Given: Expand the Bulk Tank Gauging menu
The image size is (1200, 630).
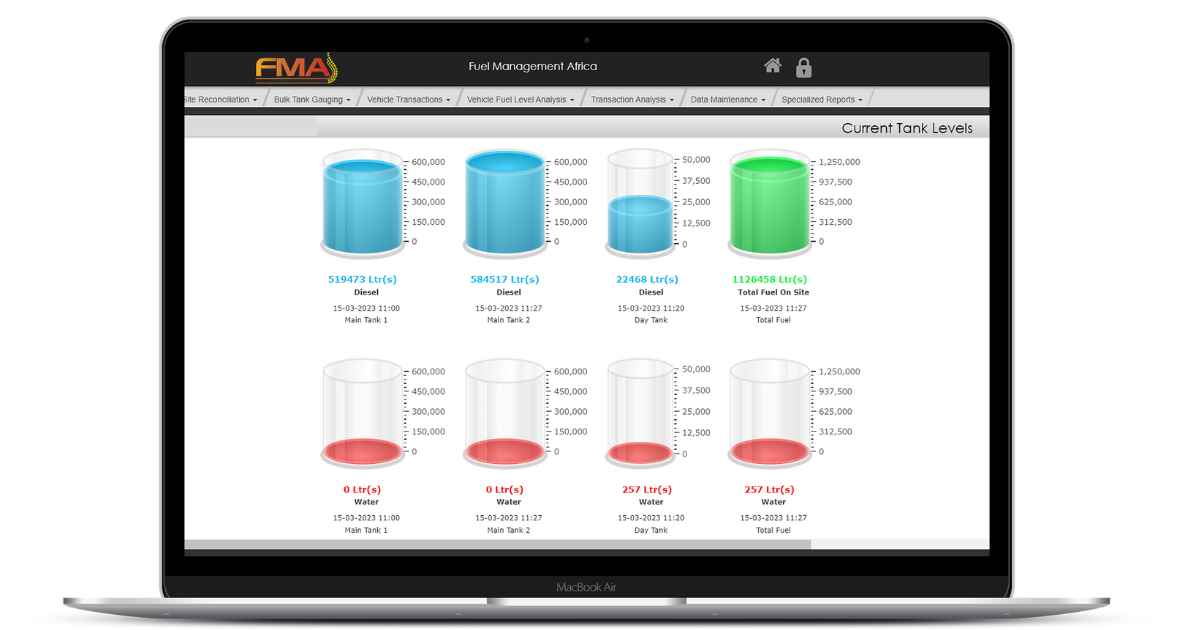Looking at the screenshot, I should pos(312,100).
